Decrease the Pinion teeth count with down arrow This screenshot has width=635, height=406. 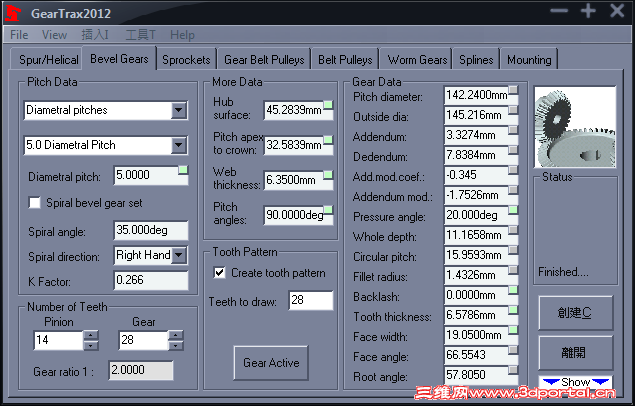[91, 345]
